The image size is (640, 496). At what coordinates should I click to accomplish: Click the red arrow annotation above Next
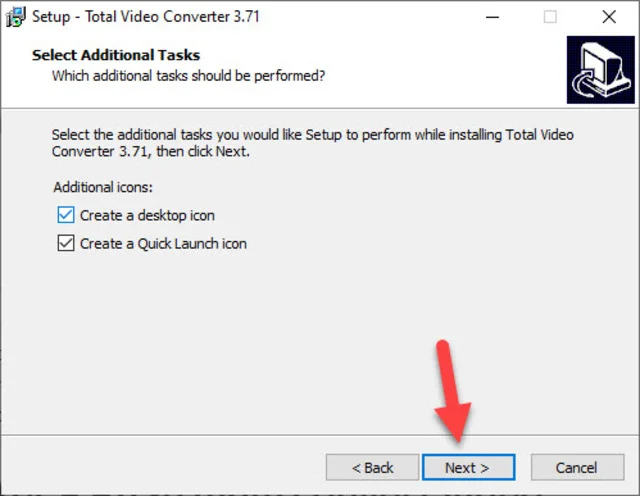tap(452, 391)
